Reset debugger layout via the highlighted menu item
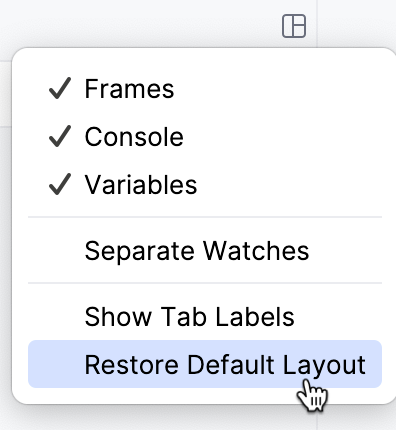Screen dimensions: 396x430 (x=205, y=364)
